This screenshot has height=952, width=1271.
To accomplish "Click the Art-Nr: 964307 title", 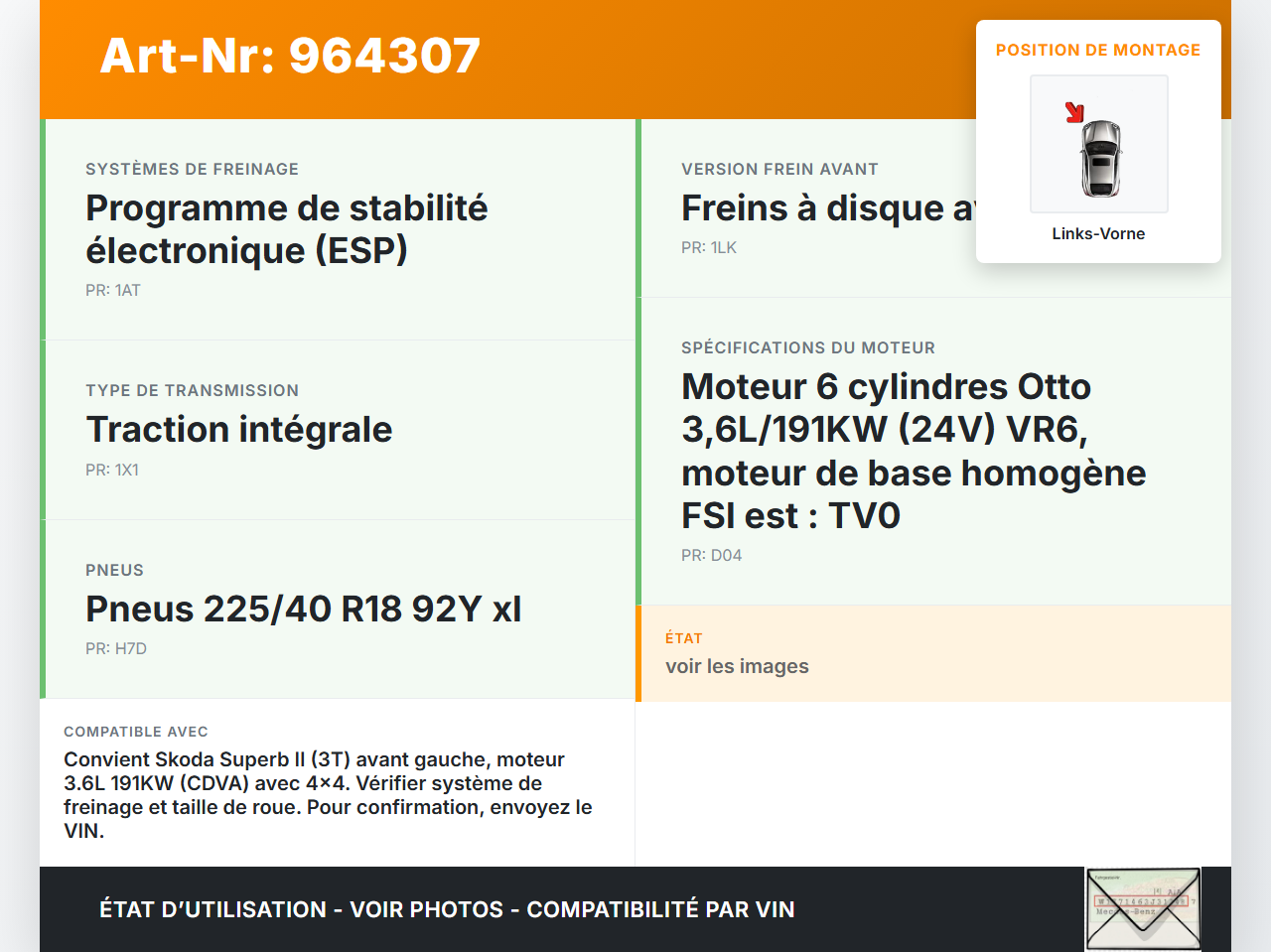I will 290,56.
